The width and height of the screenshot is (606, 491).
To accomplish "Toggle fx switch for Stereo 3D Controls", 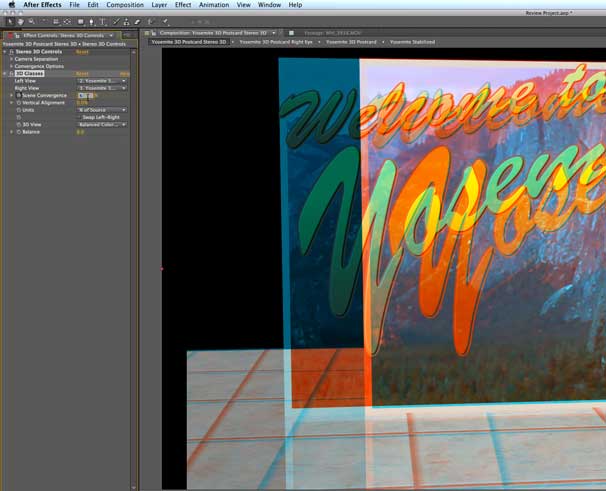I will coord(12,52).
